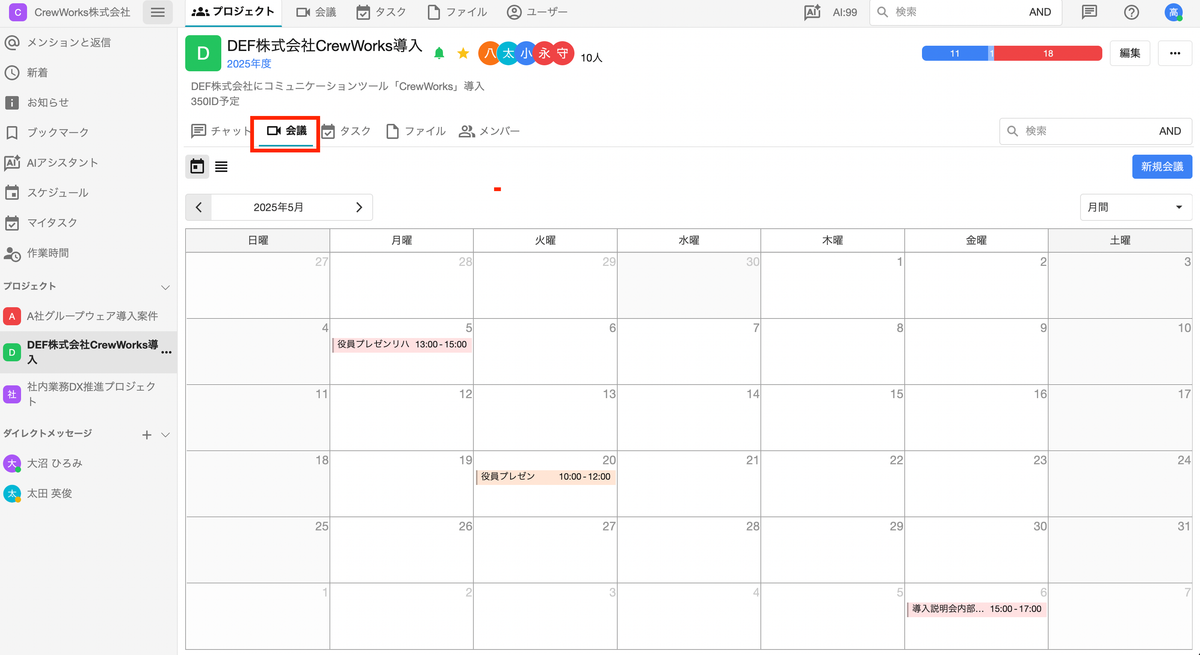This screenshot has height=655, width=1200.
Task: Switch to list view icon
Action: (x=221, y=166)
